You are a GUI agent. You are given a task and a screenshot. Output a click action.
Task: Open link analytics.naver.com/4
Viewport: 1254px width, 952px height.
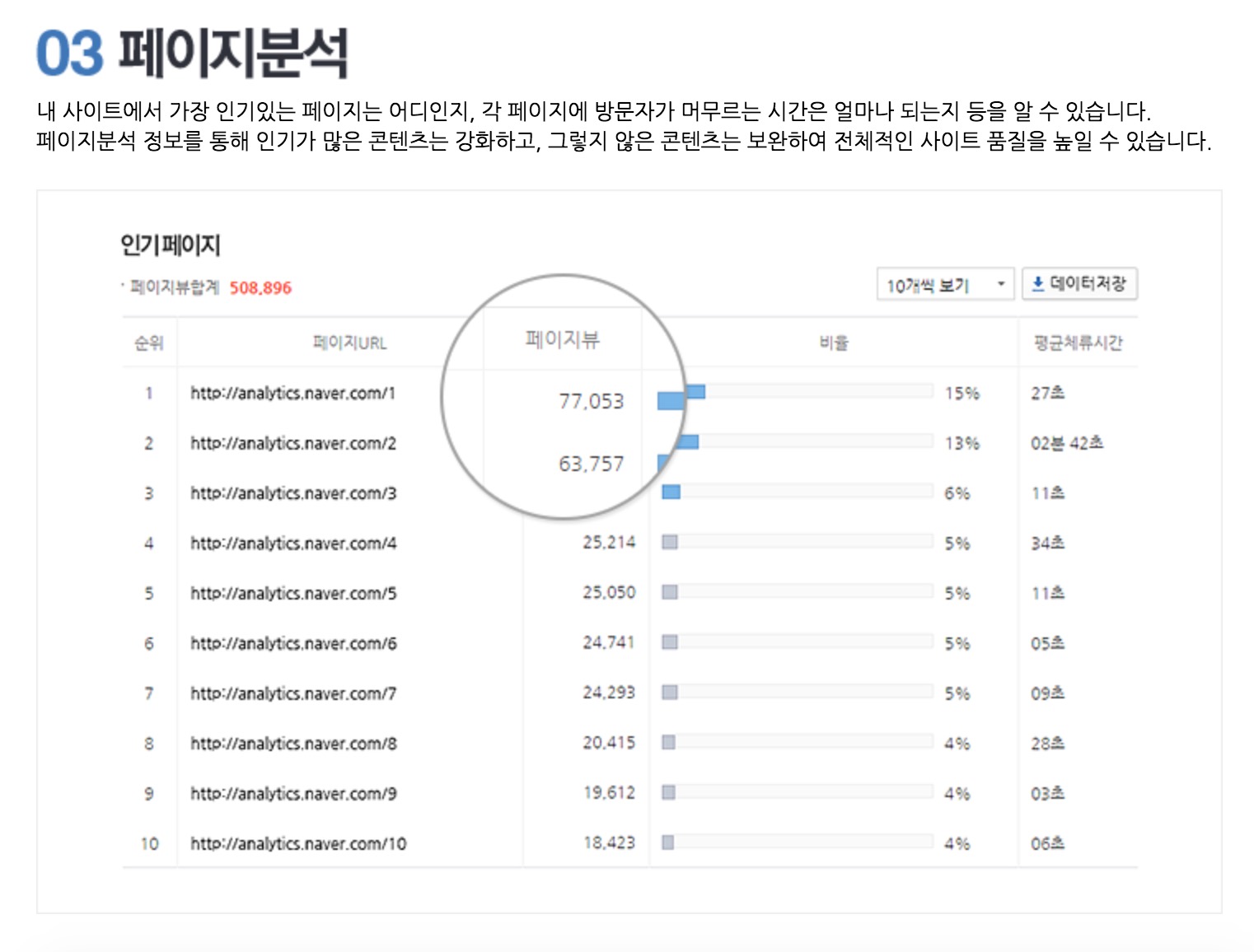point(292,544)
